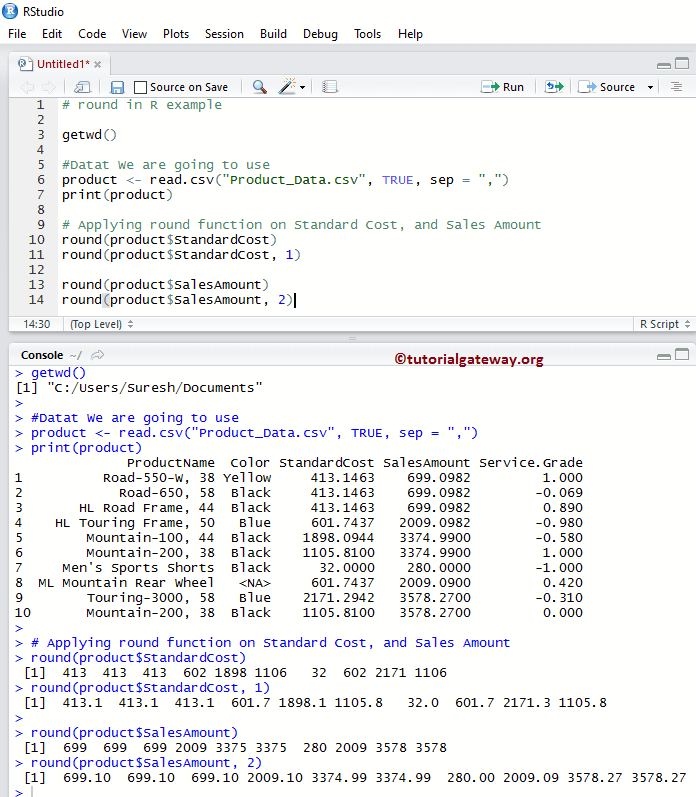Click editor line round(product$SalesAmount, 2)

coord(177,300)
